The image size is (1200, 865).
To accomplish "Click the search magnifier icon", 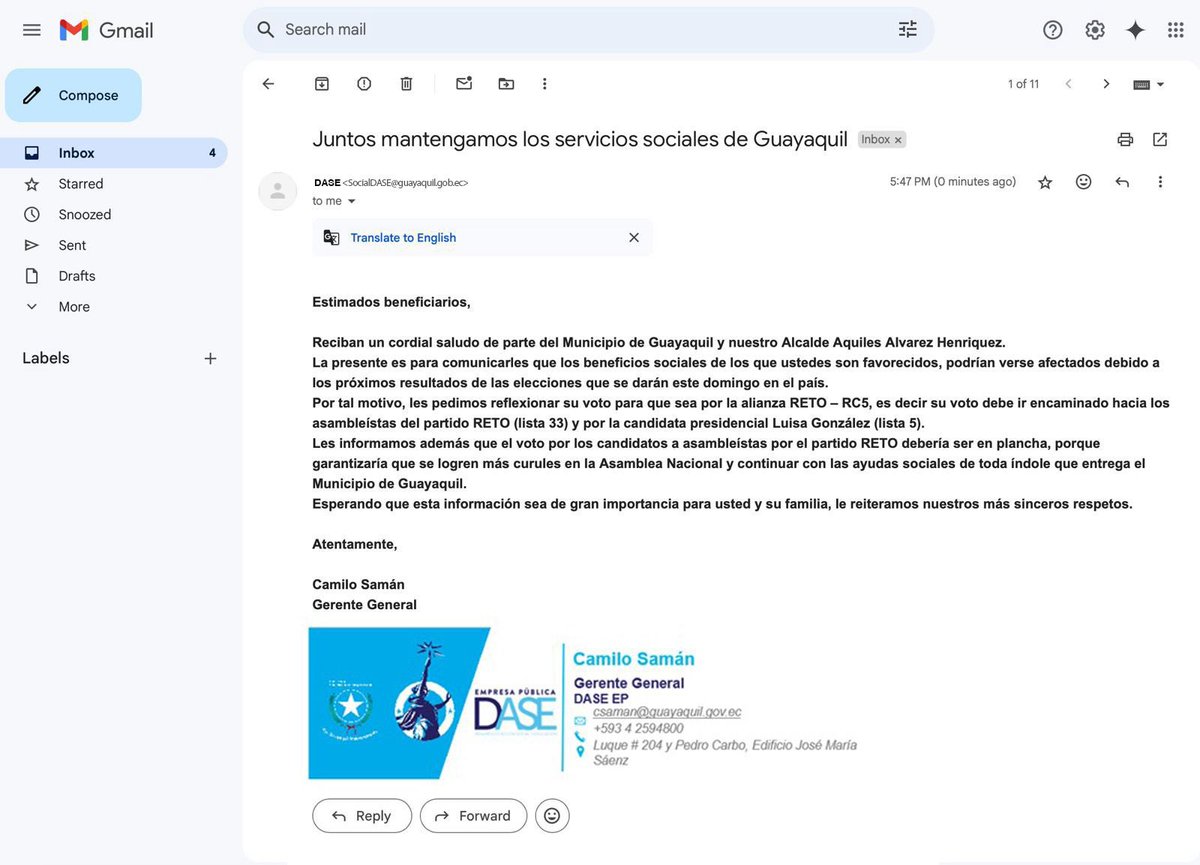I will pos(265,30).
